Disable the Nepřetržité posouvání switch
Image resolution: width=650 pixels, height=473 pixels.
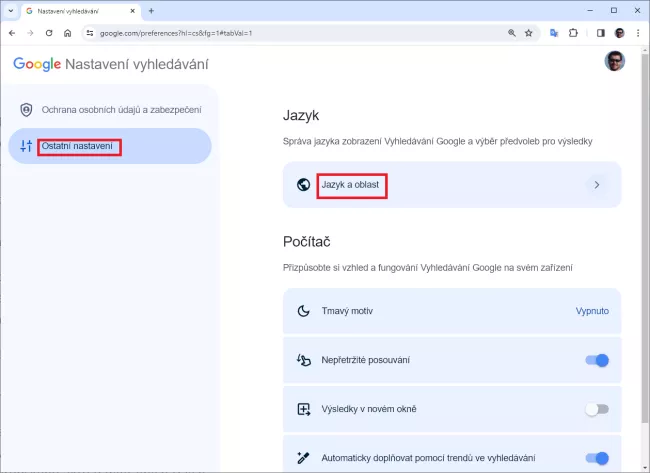click(597, 360)
